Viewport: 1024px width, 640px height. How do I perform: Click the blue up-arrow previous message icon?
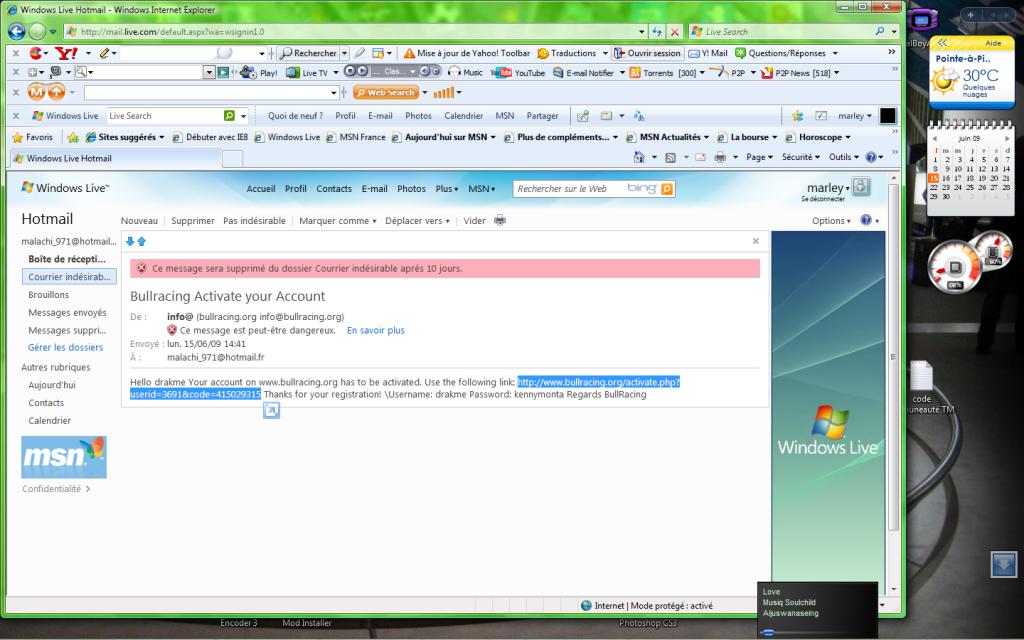[x=141, y=241]
